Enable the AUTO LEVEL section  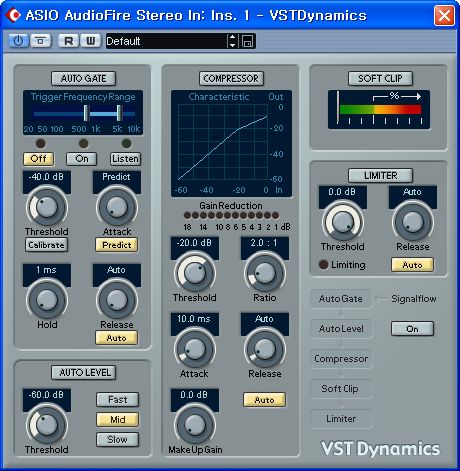[83, 373]
